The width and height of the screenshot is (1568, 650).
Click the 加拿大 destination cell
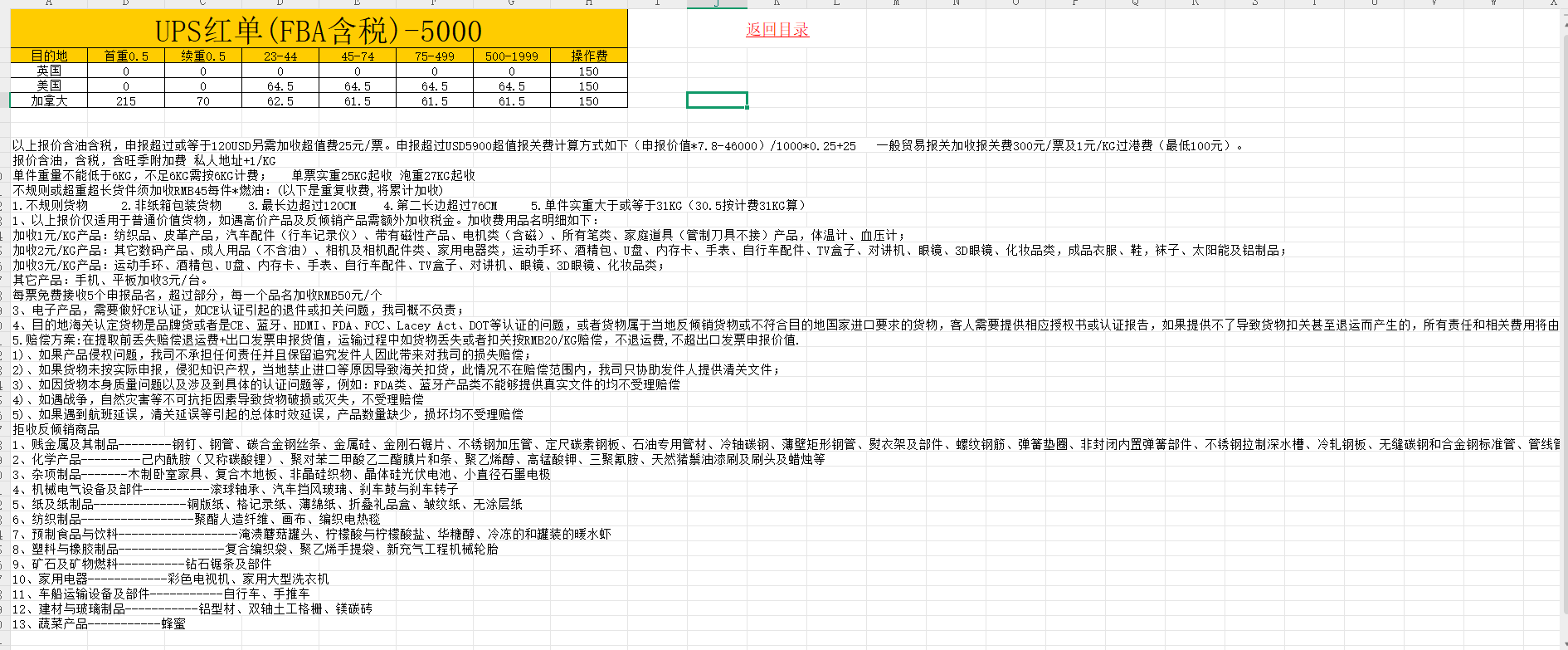point(49,101)
